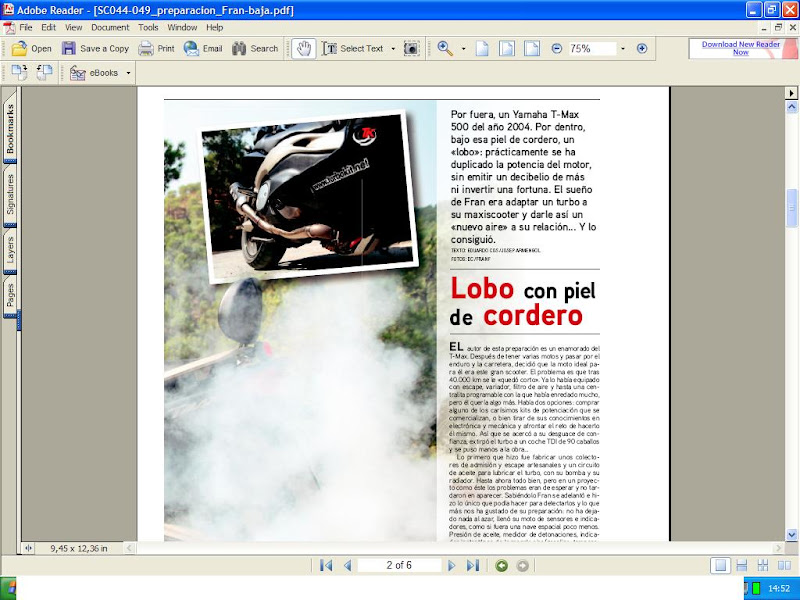The width and height of the screenshot is (800, 600).
Task: Click the navigation pane toggle icon
Action: pos(28,548)
